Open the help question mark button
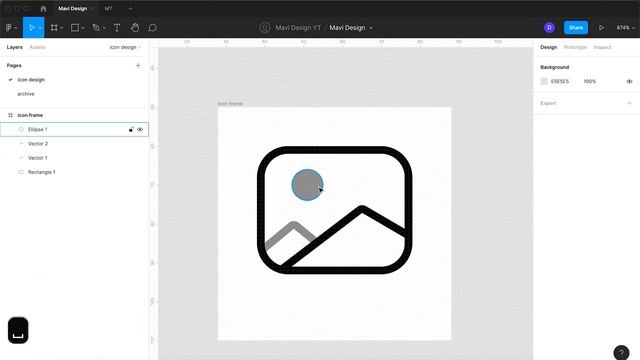 click(621, 352)
